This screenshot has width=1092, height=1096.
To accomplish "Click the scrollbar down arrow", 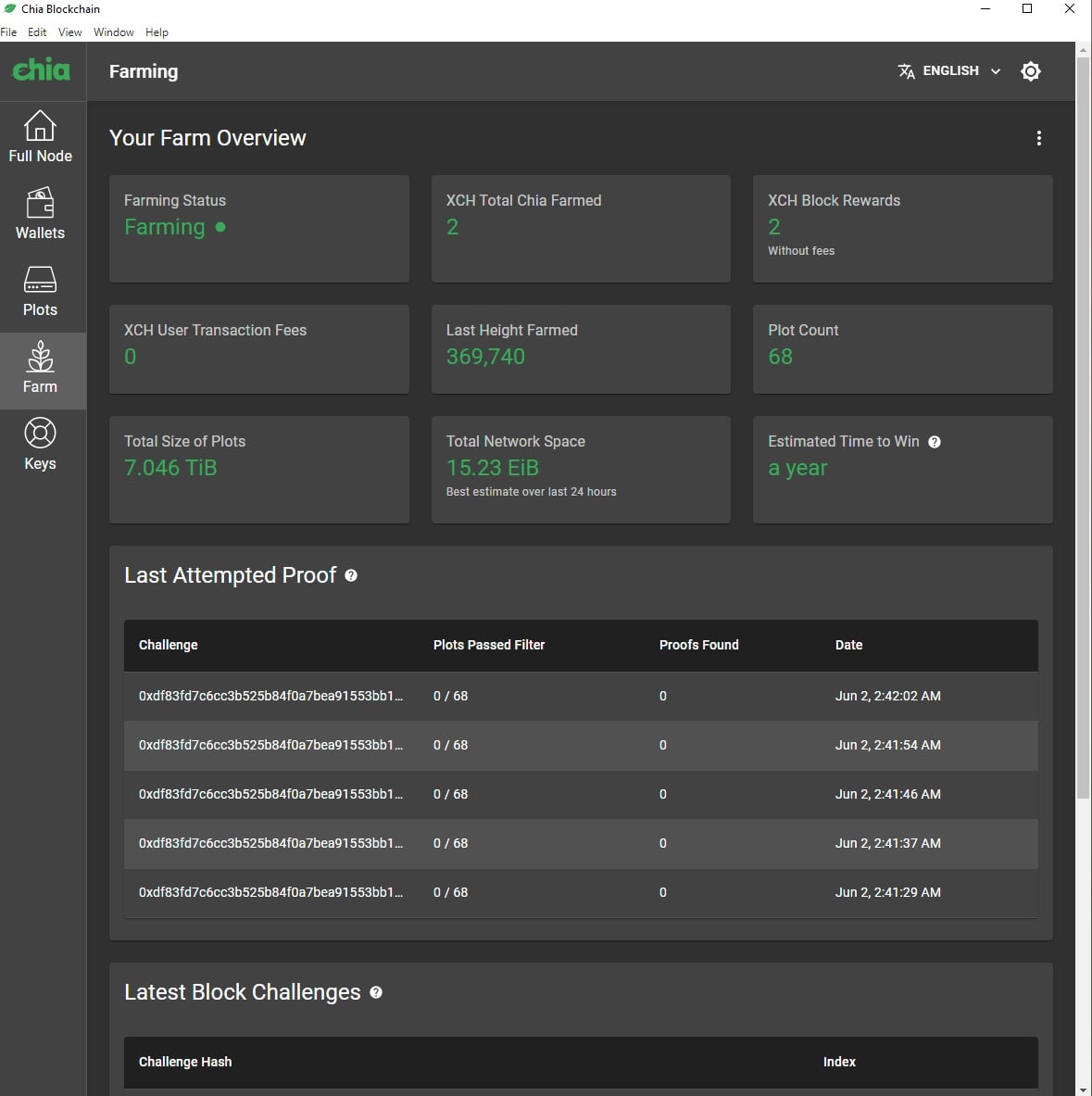I will coord(1084,1090).
